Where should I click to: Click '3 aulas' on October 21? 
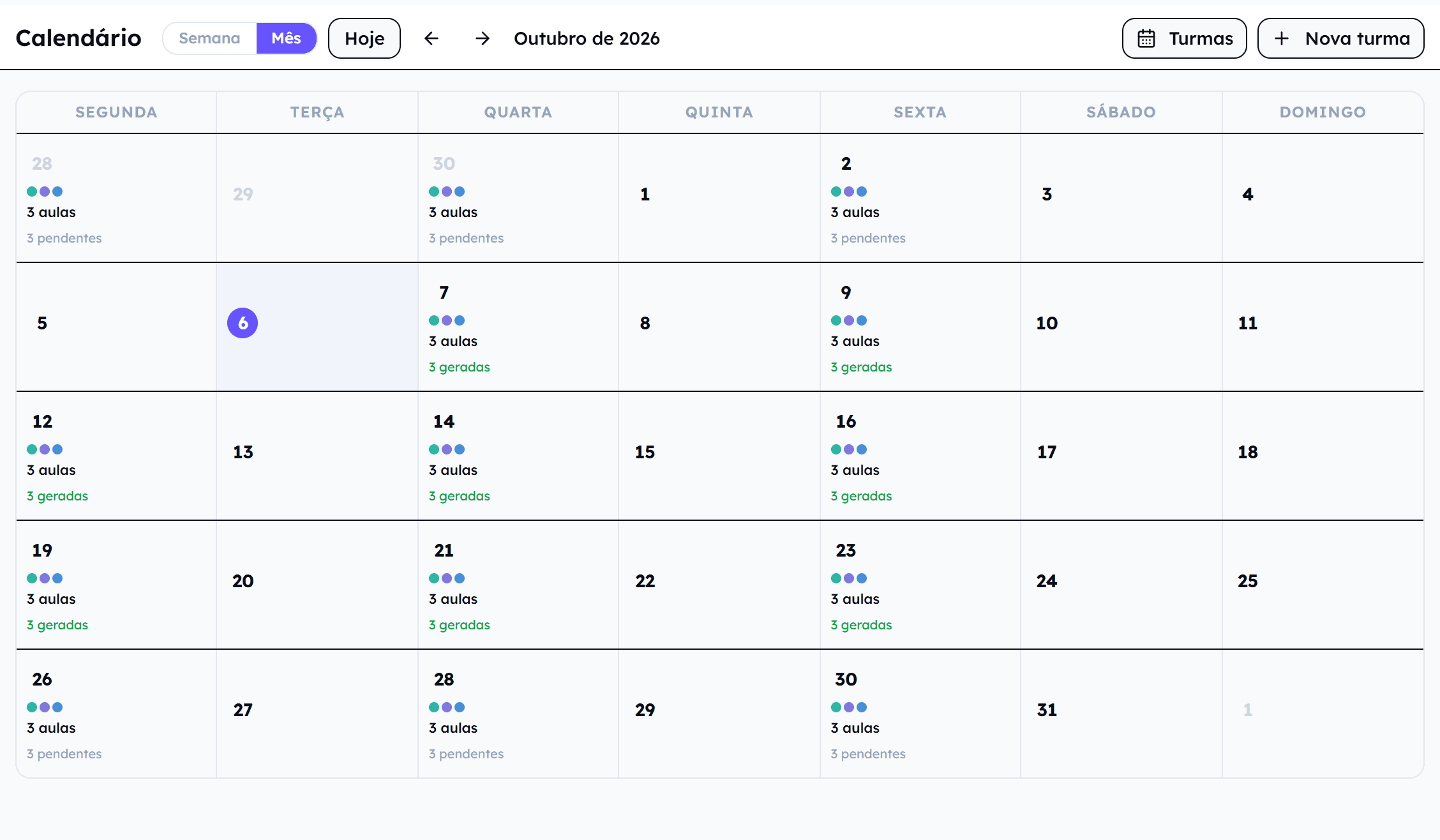point(453,599)
